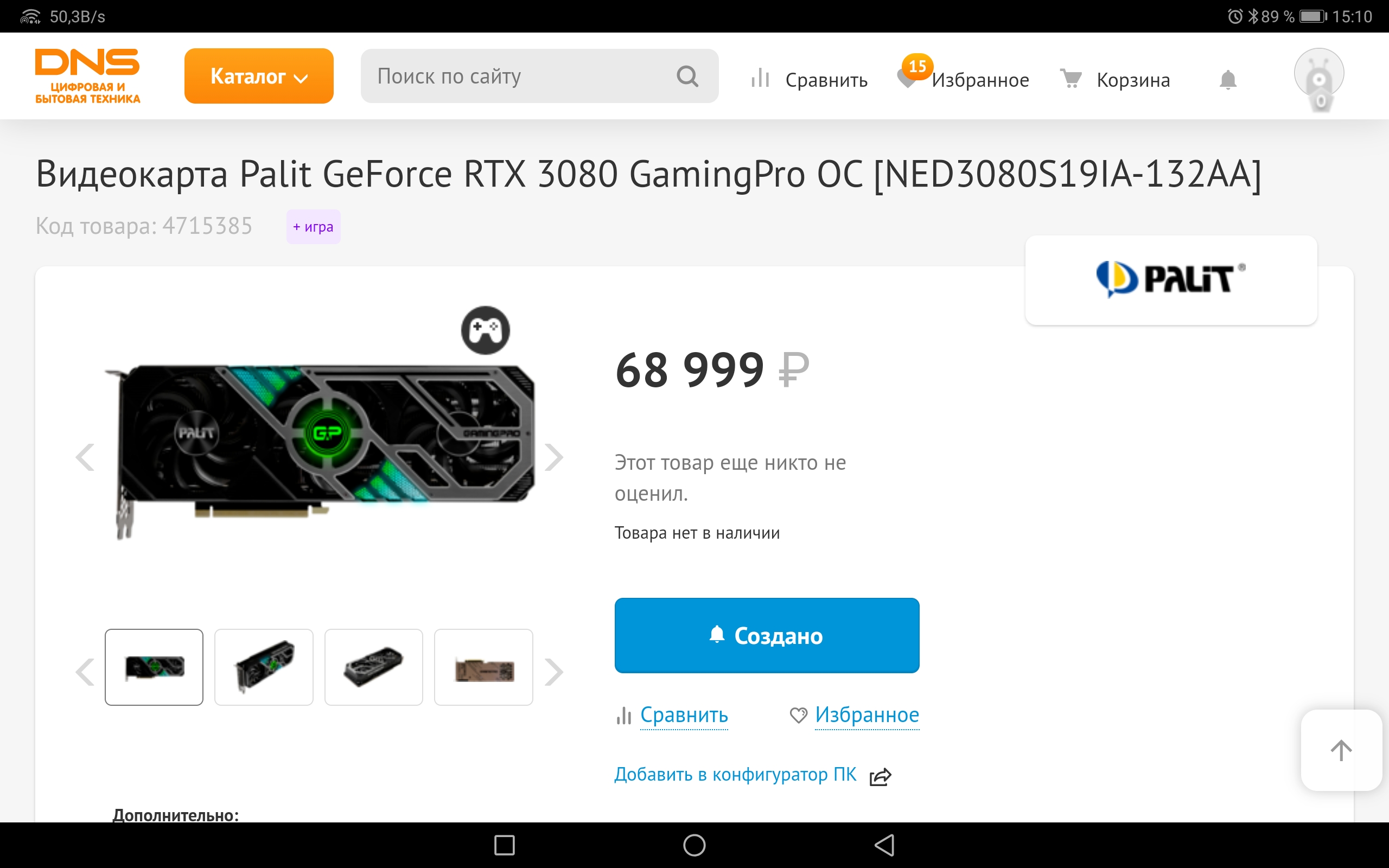Viewport: 1389px width, 868px height.
Task: Toggle Сравнить for this product
Action: pyautogui.click(x=672, y=716)
